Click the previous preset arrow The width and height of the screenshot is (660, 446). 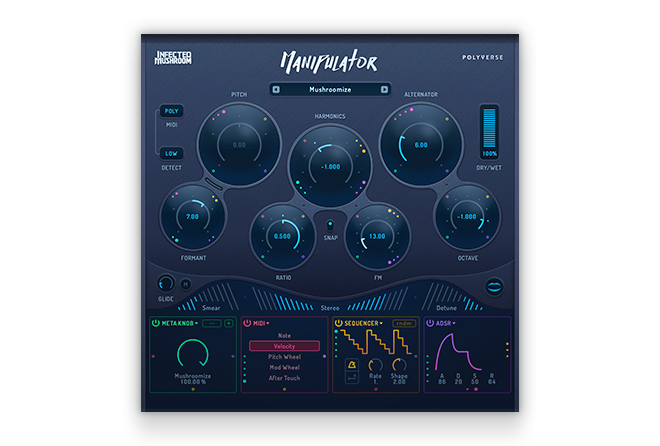coord(276,90)
